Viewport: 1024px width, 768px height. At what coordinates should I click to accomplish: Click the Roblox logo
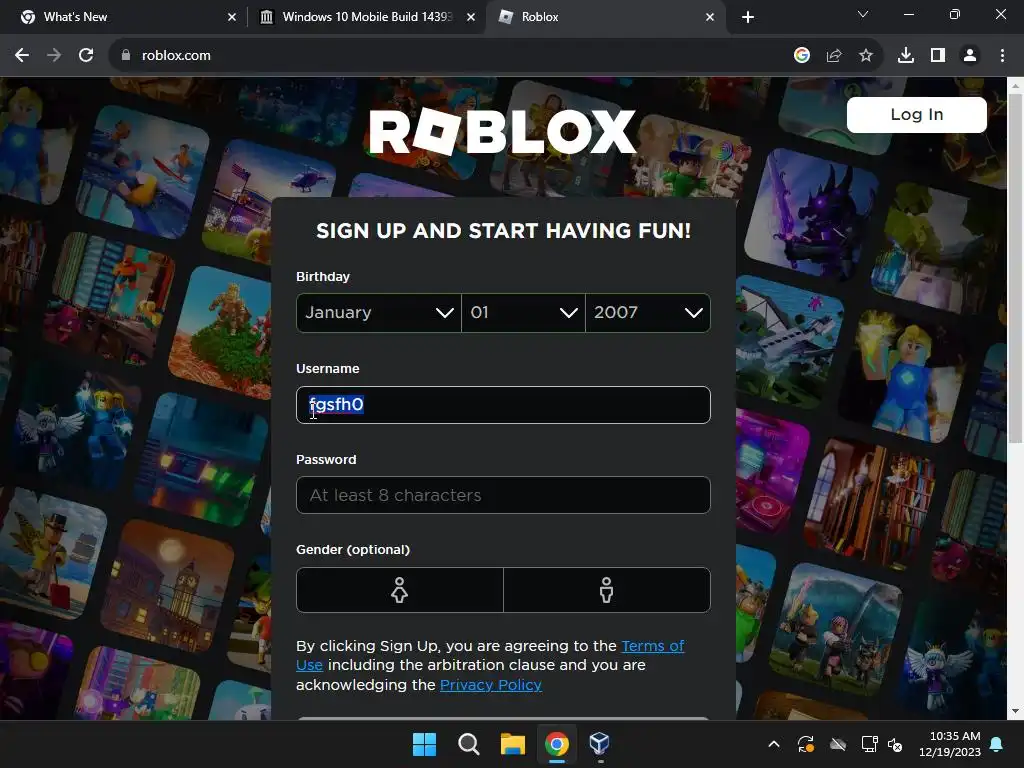502,132
